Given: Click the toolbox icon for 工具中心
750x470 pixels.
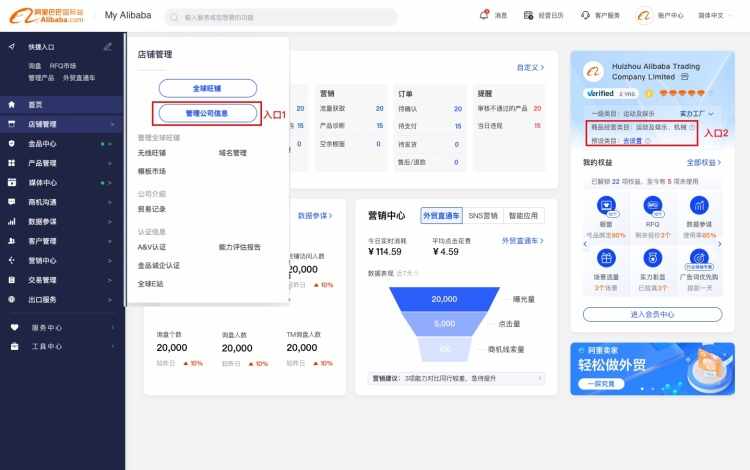Looking at the screenshot, I should (x=15, y=346).
